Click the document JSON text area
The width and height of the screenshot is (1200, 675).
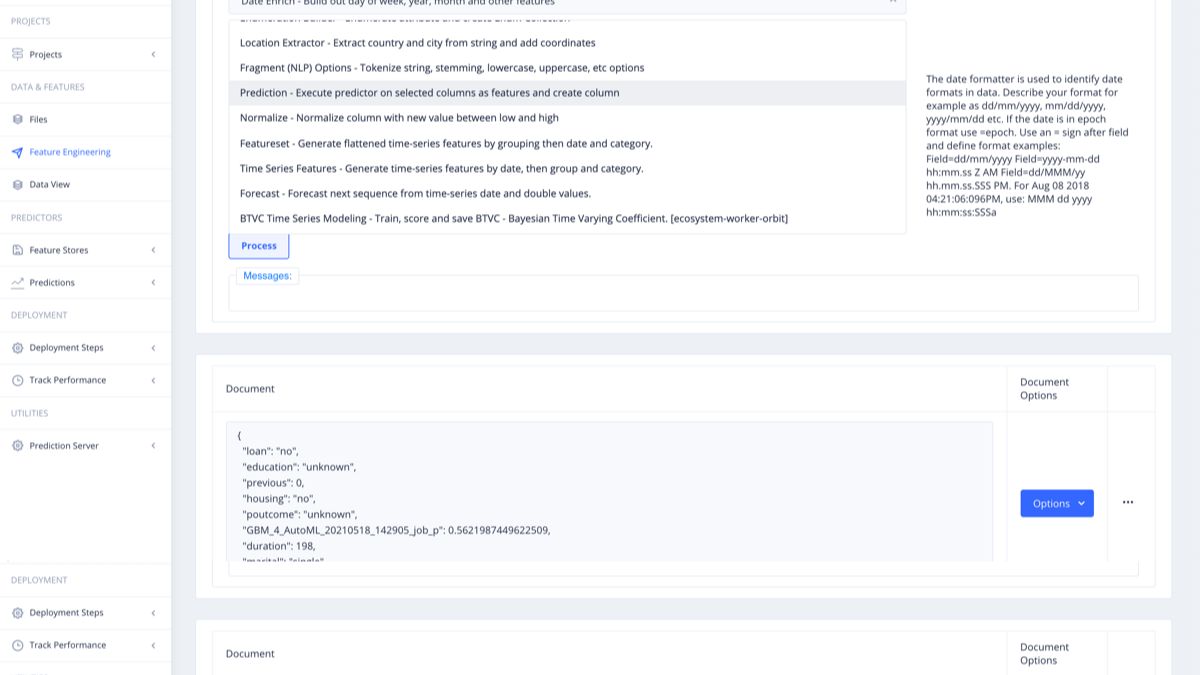[x=609, y=490]
